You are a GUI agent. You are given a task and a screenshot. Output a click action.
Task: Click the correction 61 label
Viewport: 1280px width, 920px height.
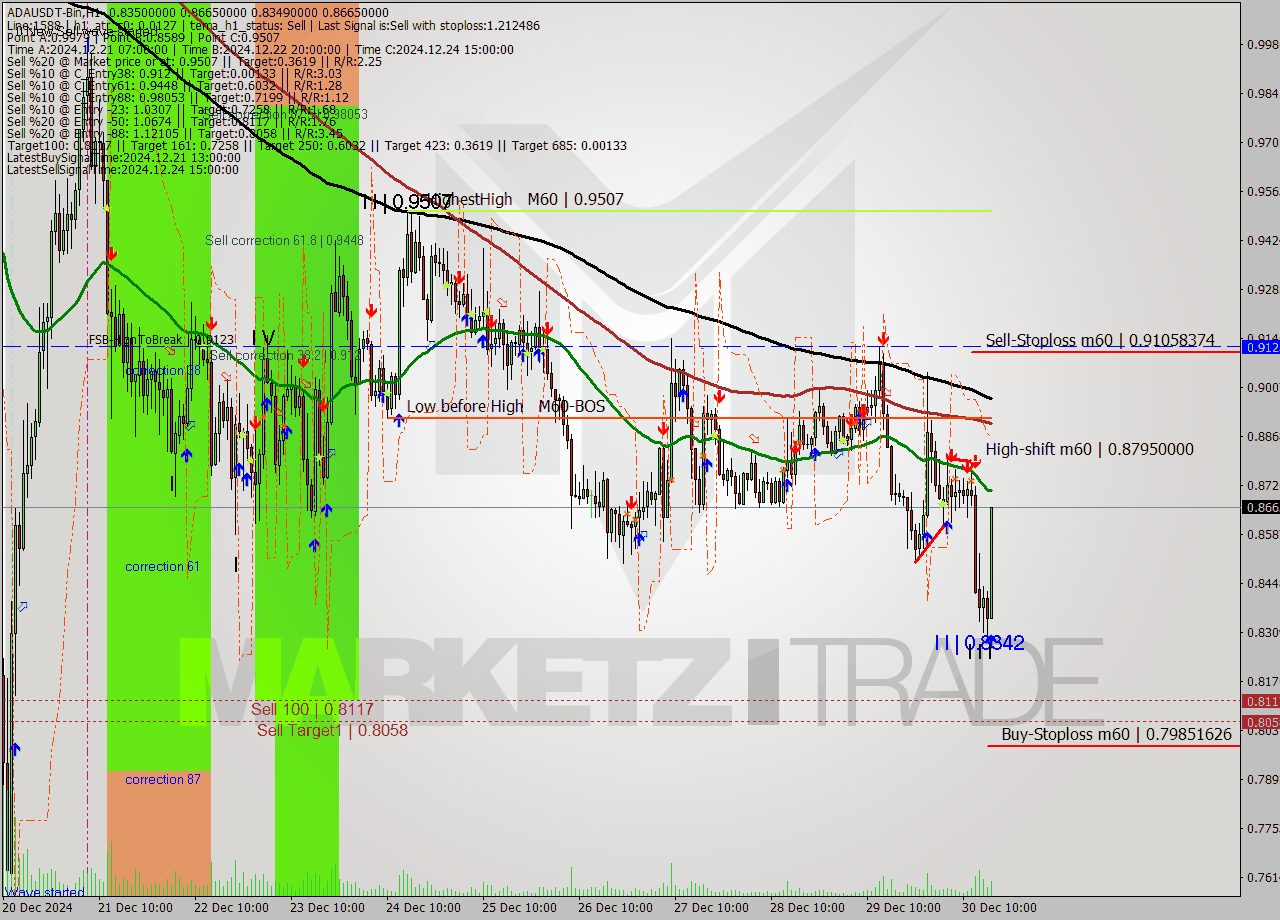(x=162, y=566)
